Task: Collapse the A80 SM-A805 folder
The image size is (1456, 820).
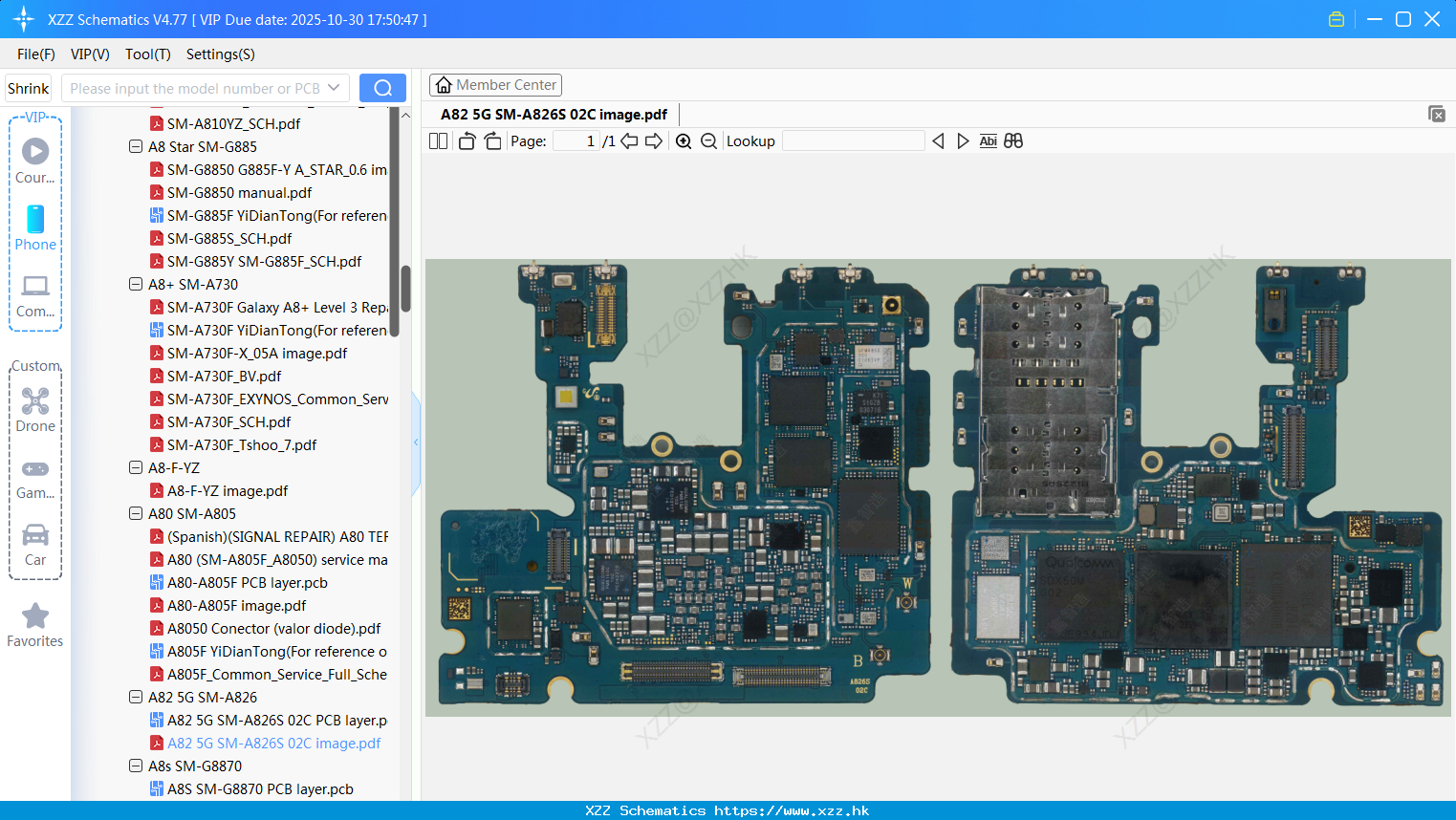Action: (x=136, y=513)
